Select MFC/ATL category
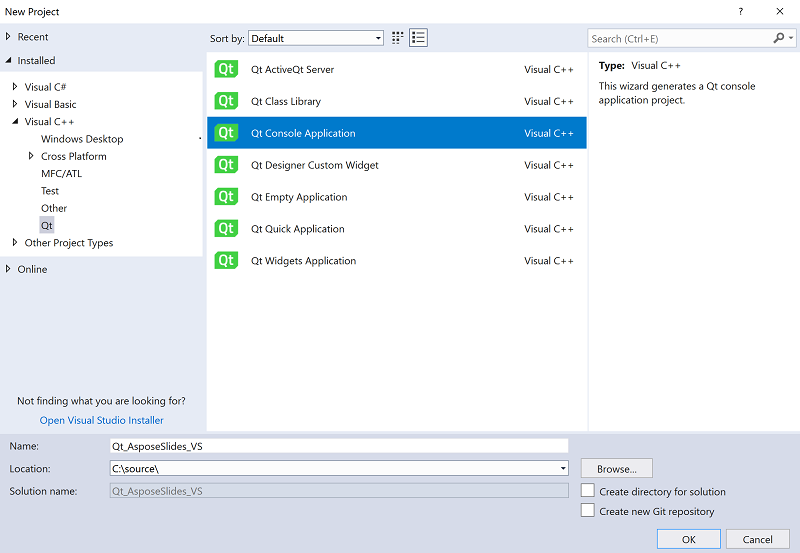Image resolution: width=800 pixels, height=553 pixels. click(61, 173)
